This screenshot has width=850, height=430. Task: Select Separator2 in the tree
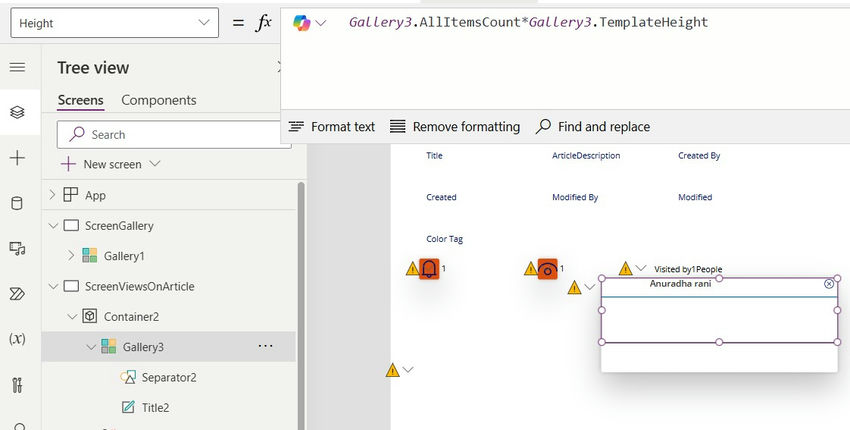[x=169, y=377]
